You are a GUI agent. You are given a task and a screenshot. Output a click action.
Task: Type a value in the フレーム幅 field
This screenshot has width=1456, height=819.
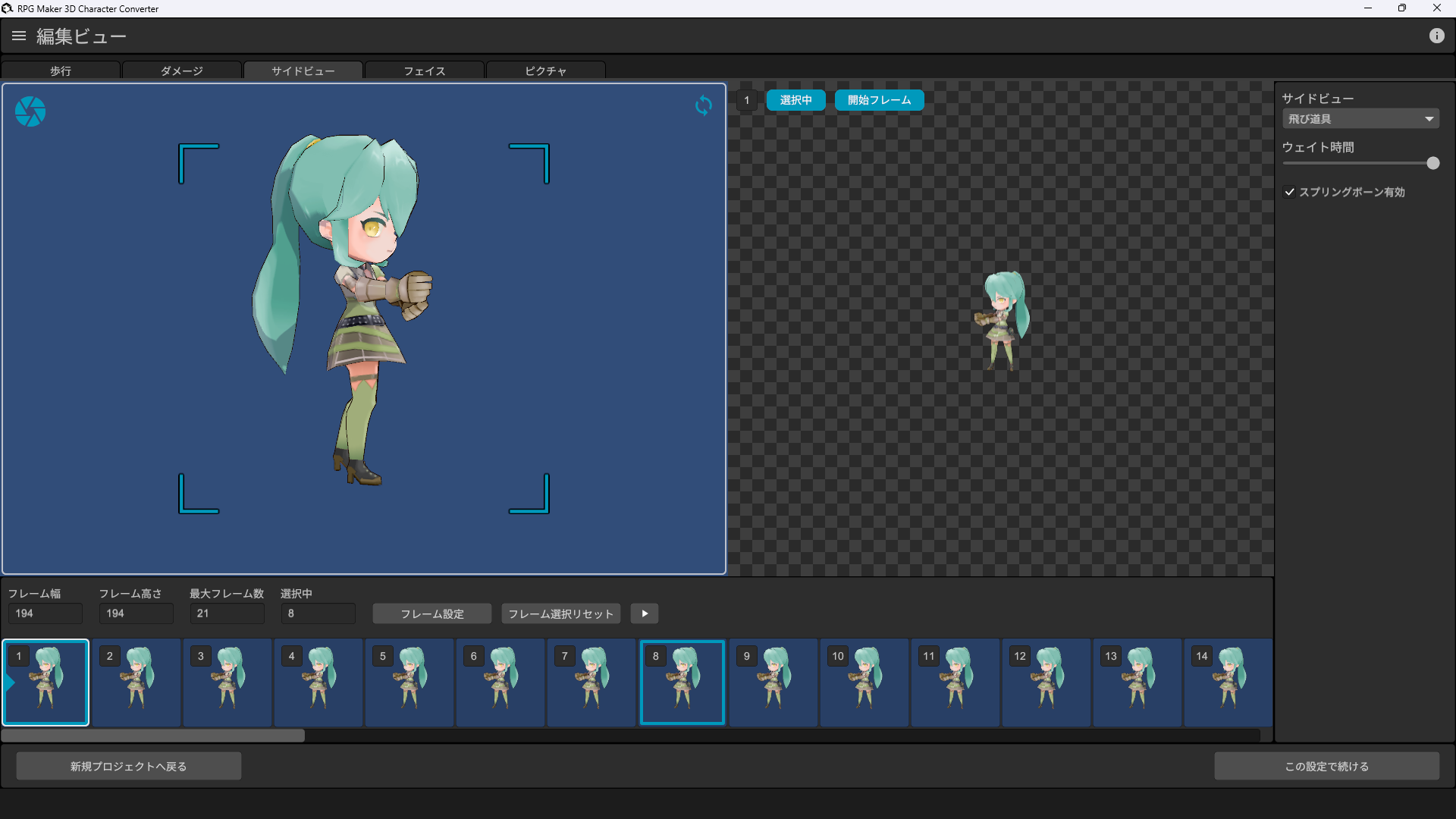click(x=45, y=613)
